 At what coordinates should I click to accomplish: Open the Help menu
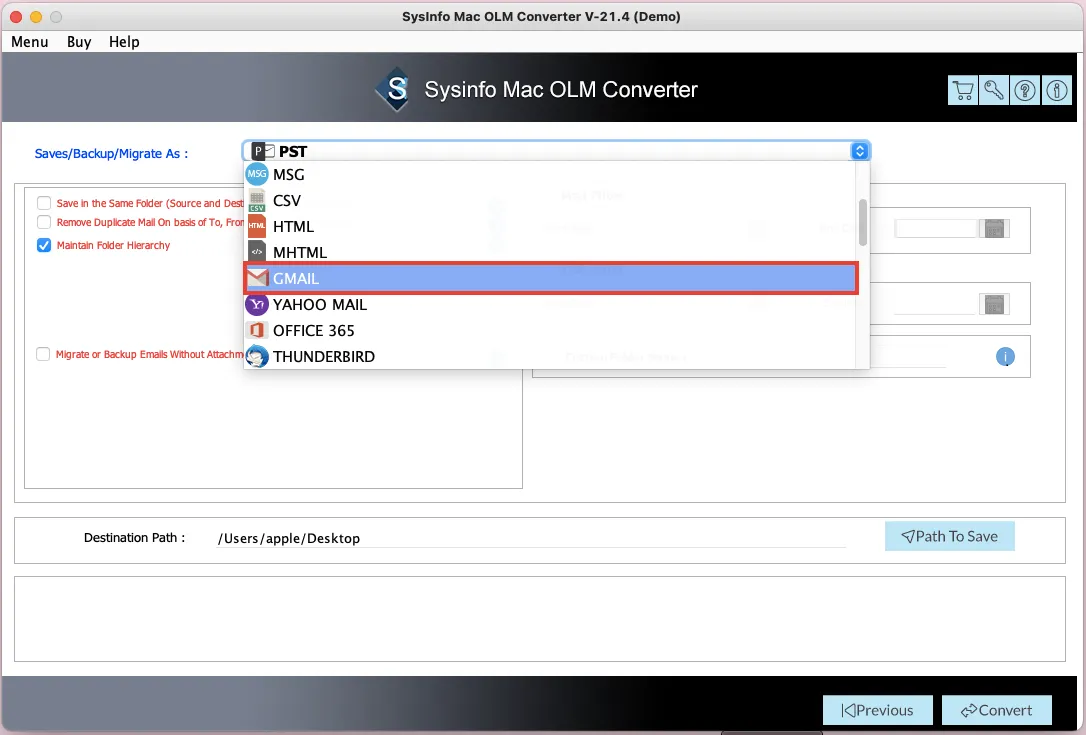pos(124,42)
